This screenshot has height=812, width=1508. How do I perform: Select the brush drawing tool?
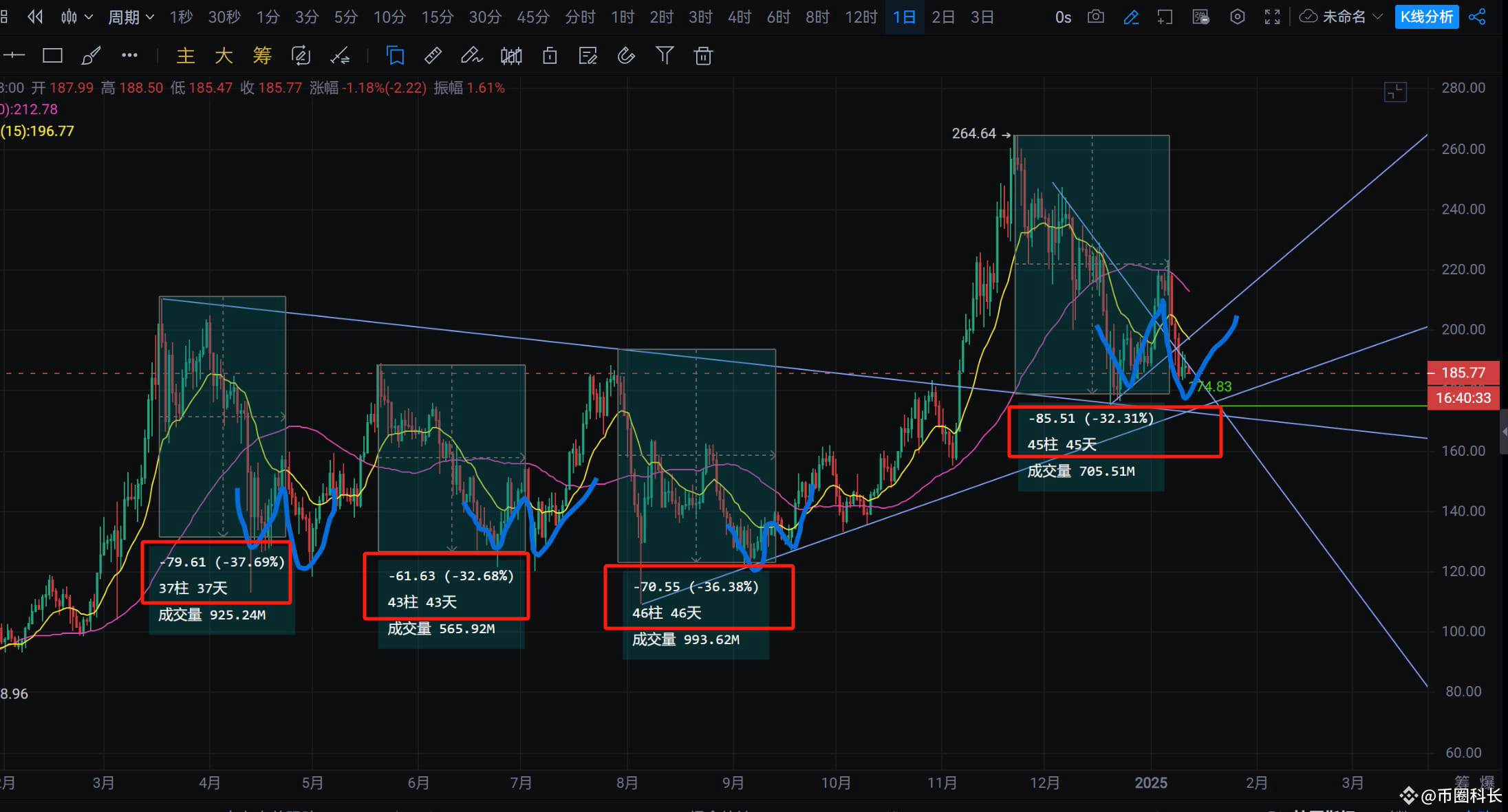[91, 56]
